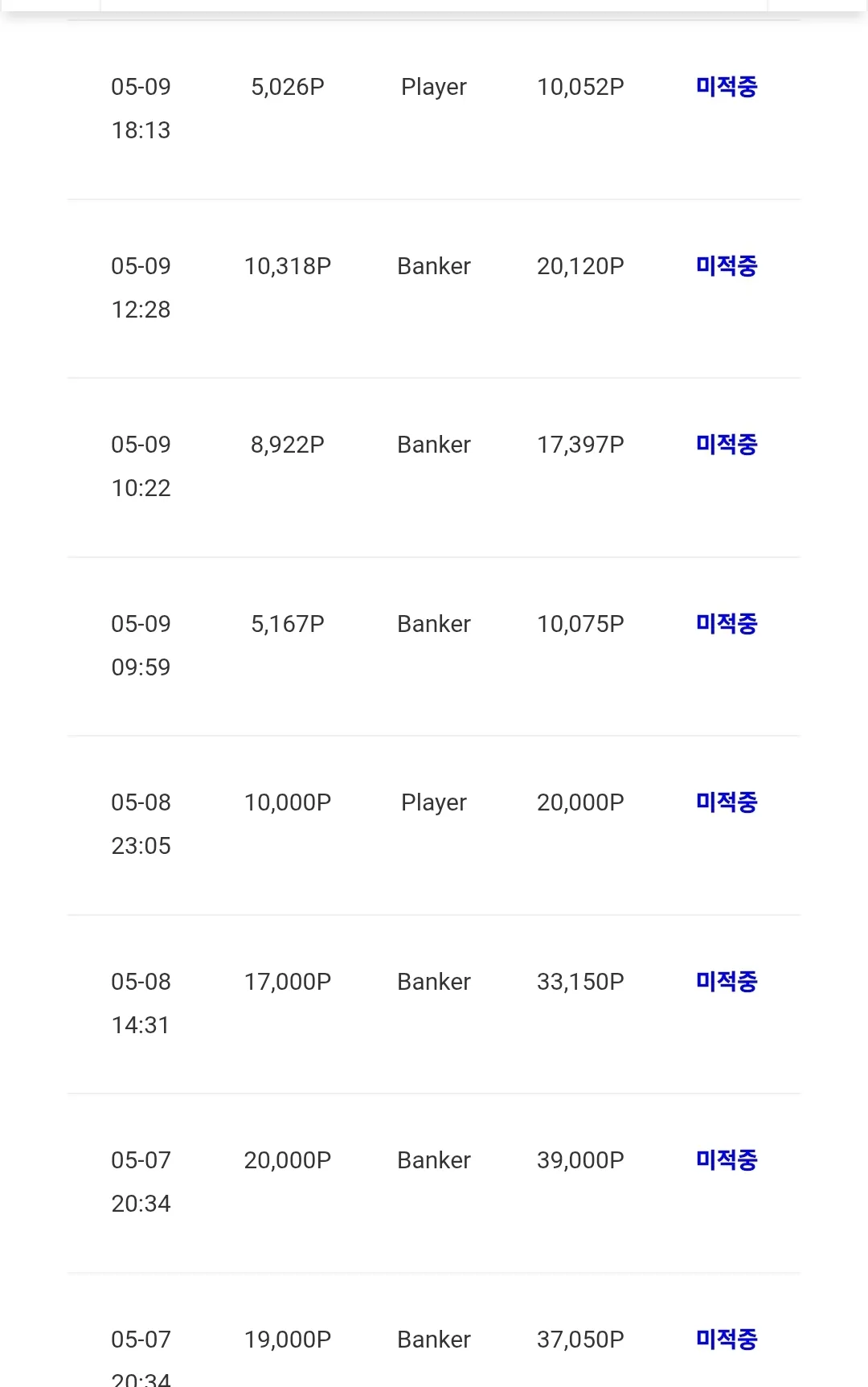The height and width of the screenshot is (1387, 868).
Task: Click 미적중 status for 05-09 10:22 row
Action: pos(727,445)
